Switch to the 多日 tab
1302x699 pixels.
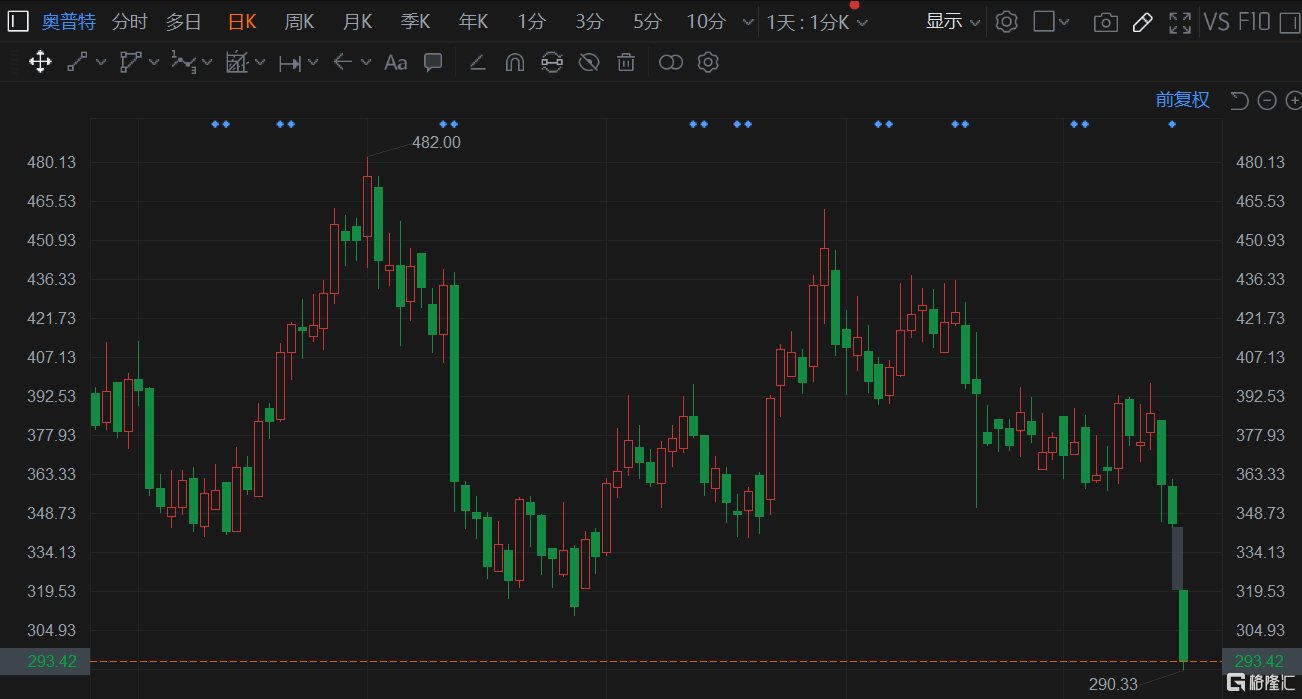pos(183,21)
